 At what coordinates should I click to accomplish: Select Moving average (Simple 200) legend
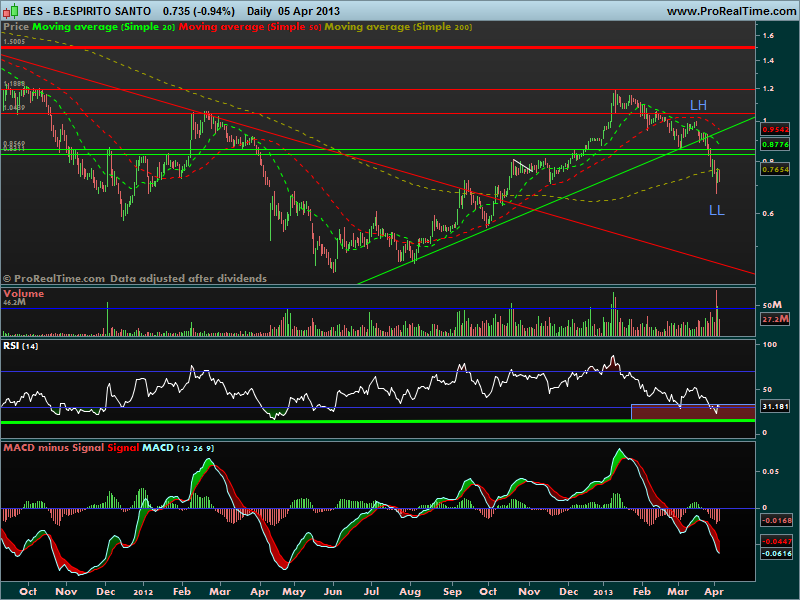pos(398,27)
